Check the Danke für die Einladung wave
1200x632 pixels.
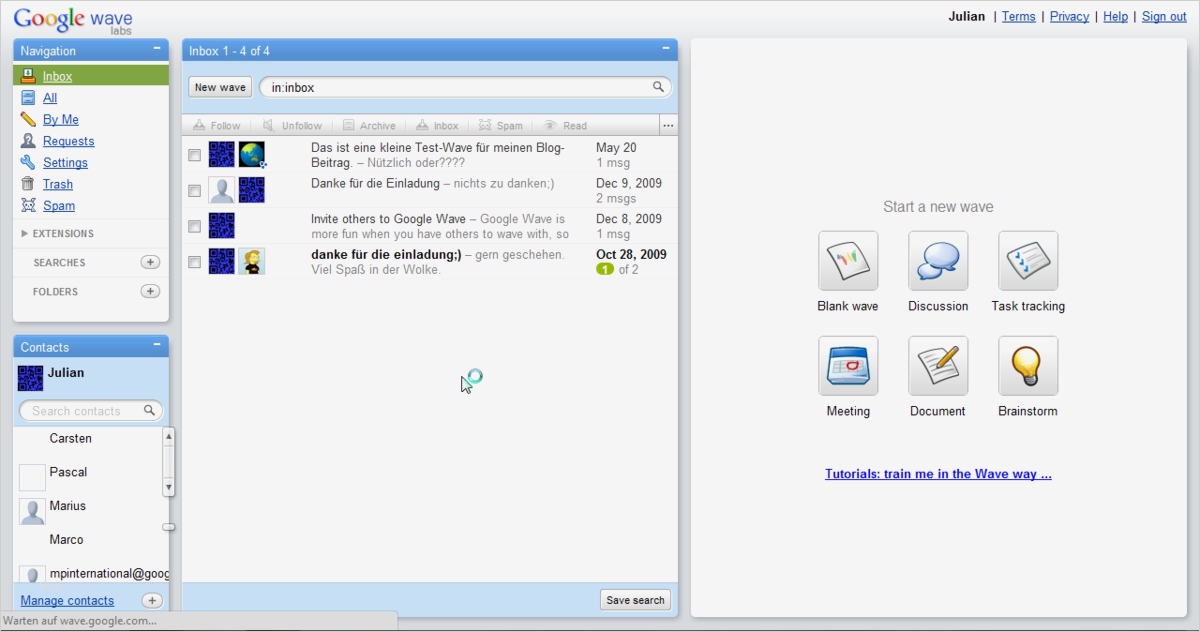pos(194,191)
